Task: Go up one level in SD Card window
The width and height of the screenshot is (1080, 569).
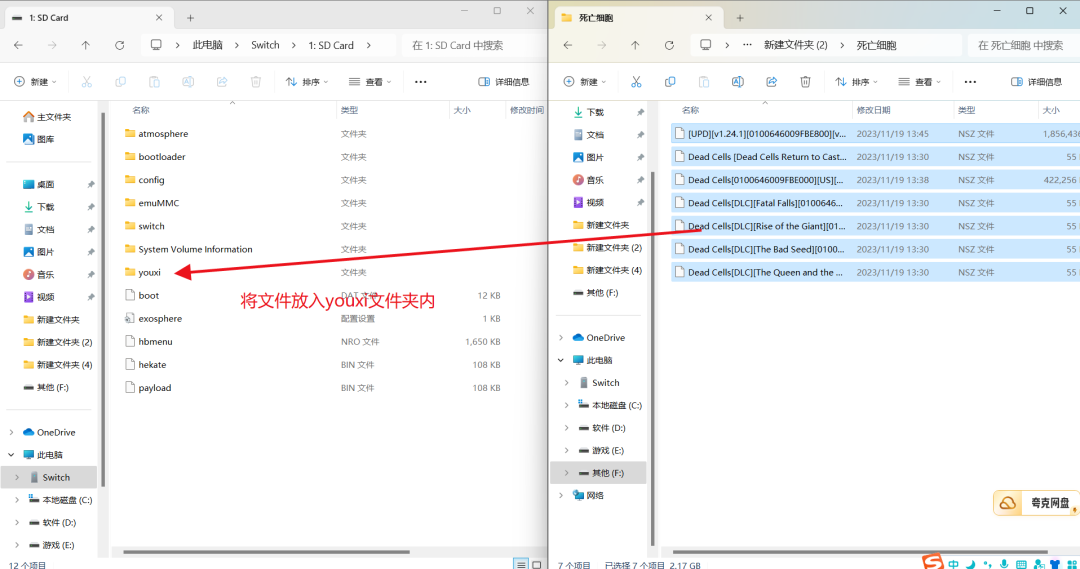Action: (x=85, y=45)
